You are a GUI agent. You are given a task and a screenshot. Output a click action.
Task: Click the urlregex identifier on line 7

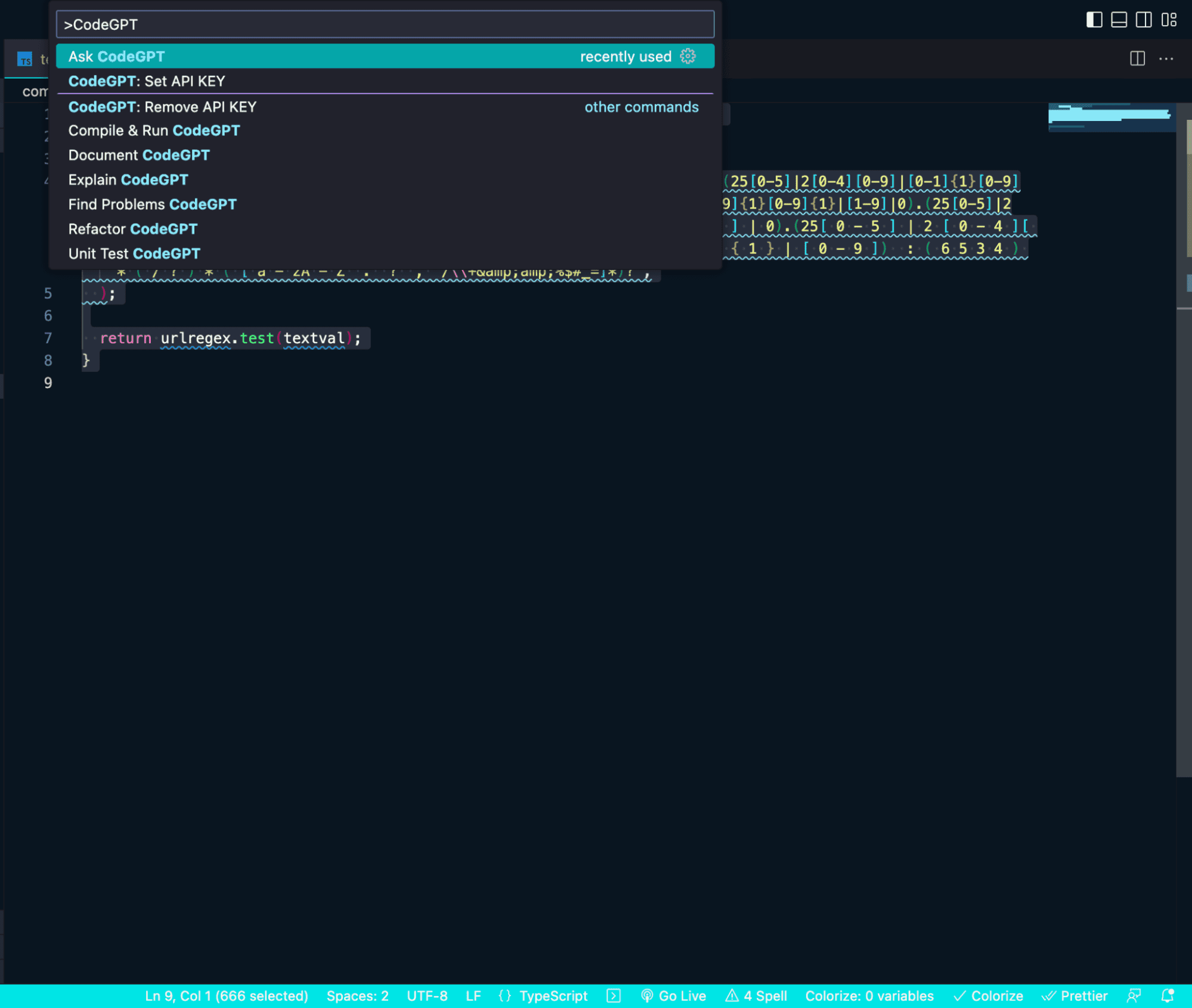[x=196, y=339]
